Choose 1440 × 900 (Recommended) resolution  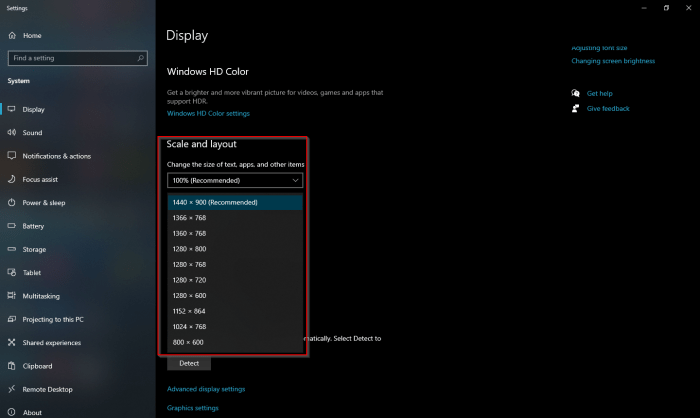(235, 202)
